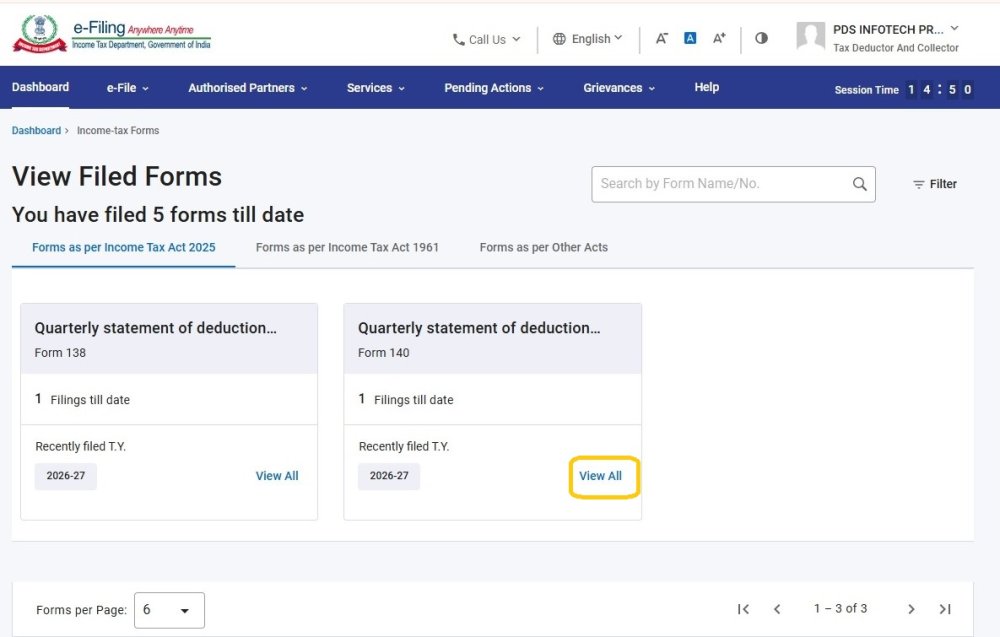Select the Forms as per Income Tax Act 2025 tab
The image size is (1000, 637).
(x=124, y=247)
